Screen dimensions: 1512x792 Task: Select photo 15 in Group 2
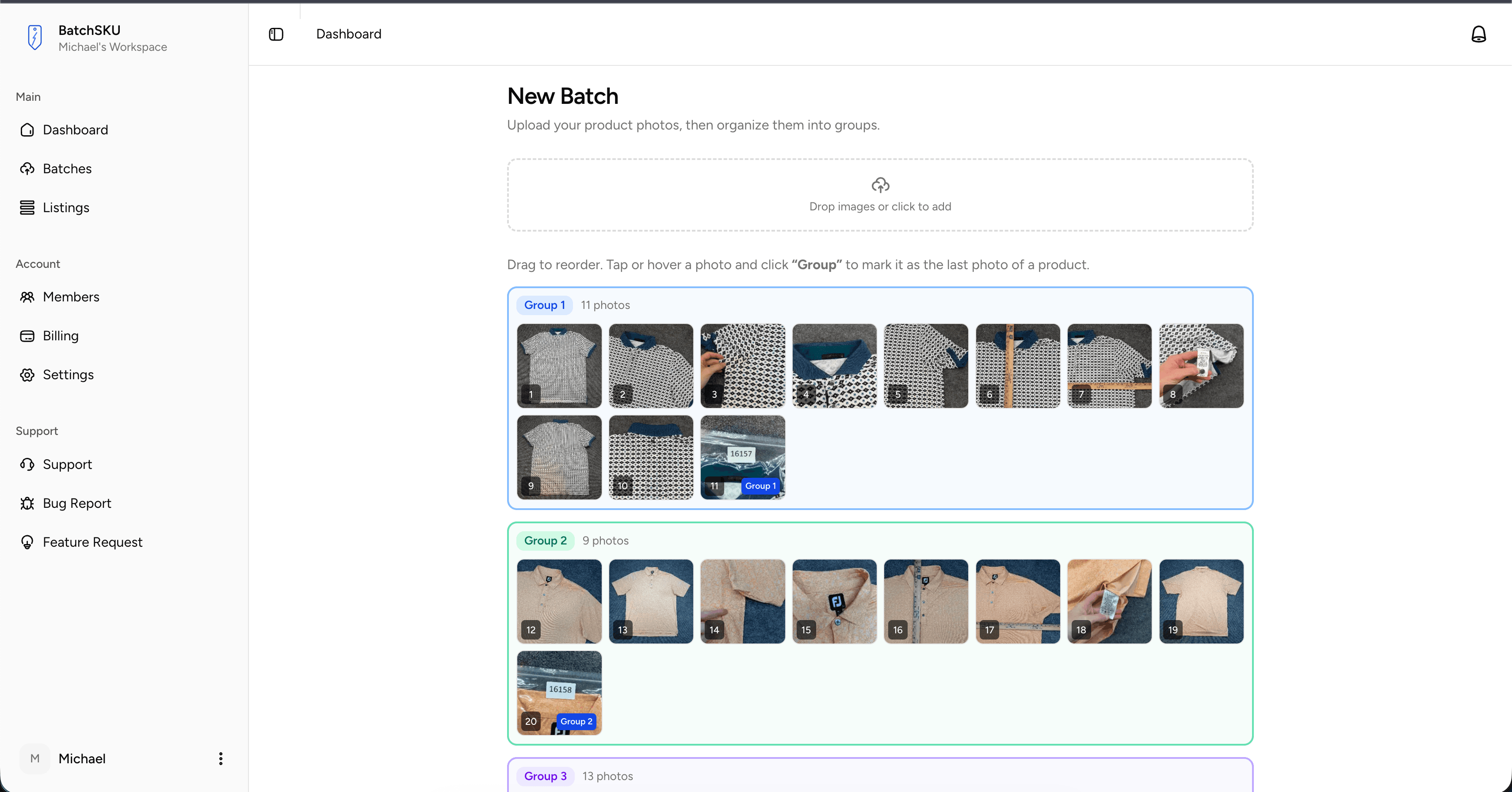833,601
